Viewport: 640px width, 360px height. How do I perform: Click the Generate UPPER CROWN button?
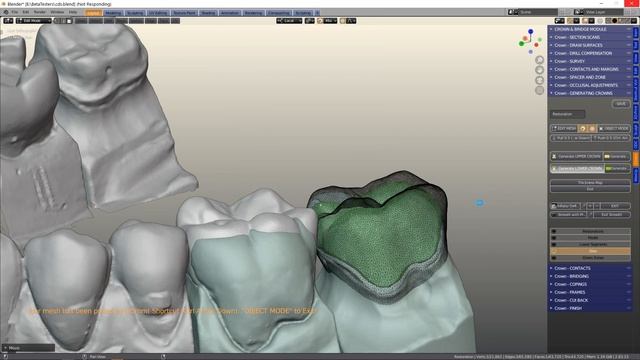tap(576, 156)
